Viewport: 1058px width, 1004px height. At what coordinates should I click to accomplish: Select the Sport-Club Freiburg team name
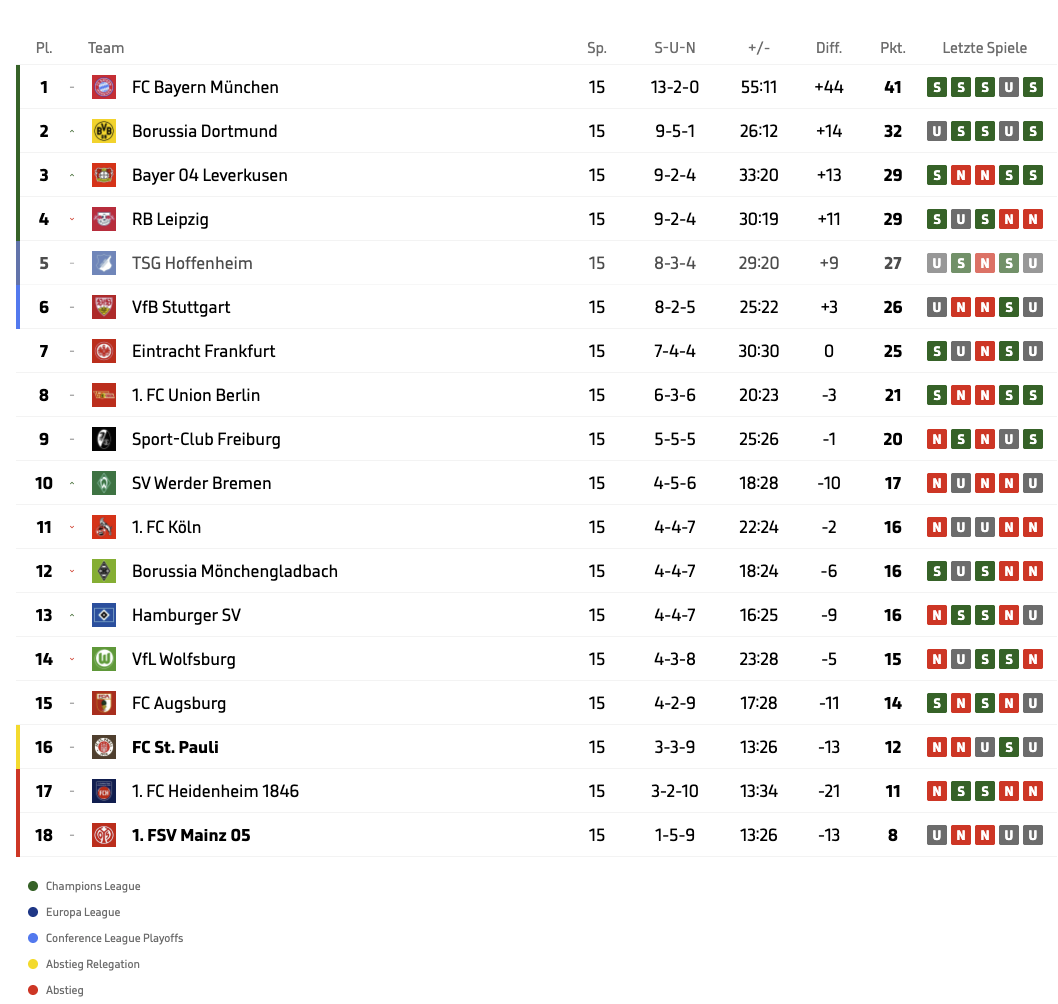point(206,439)
